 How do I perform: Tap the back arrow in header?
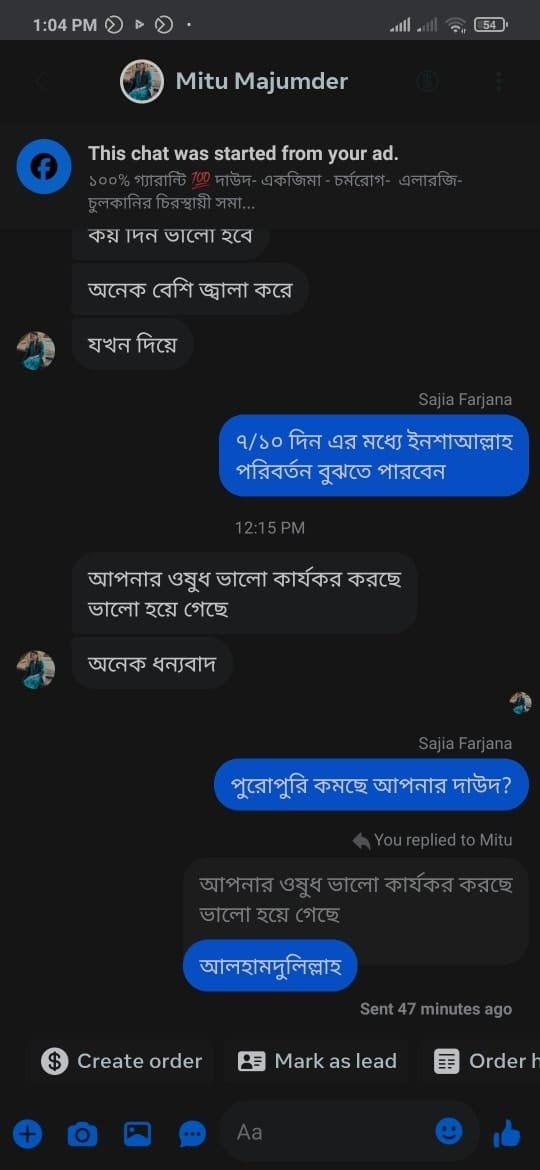point(42,81)
